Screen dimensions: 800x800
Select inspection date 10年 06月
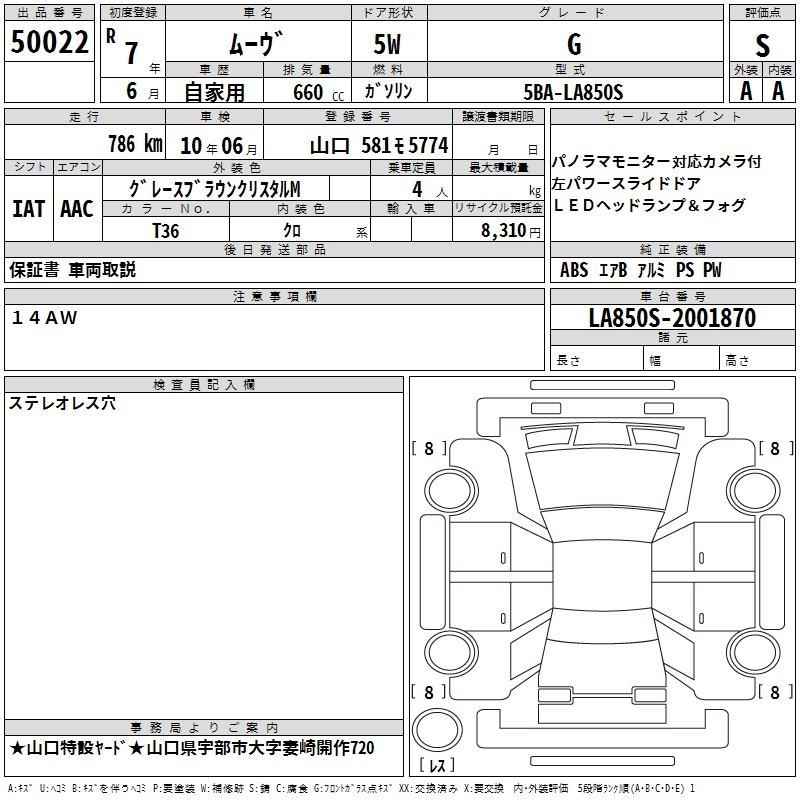click(x=218, y=146)
